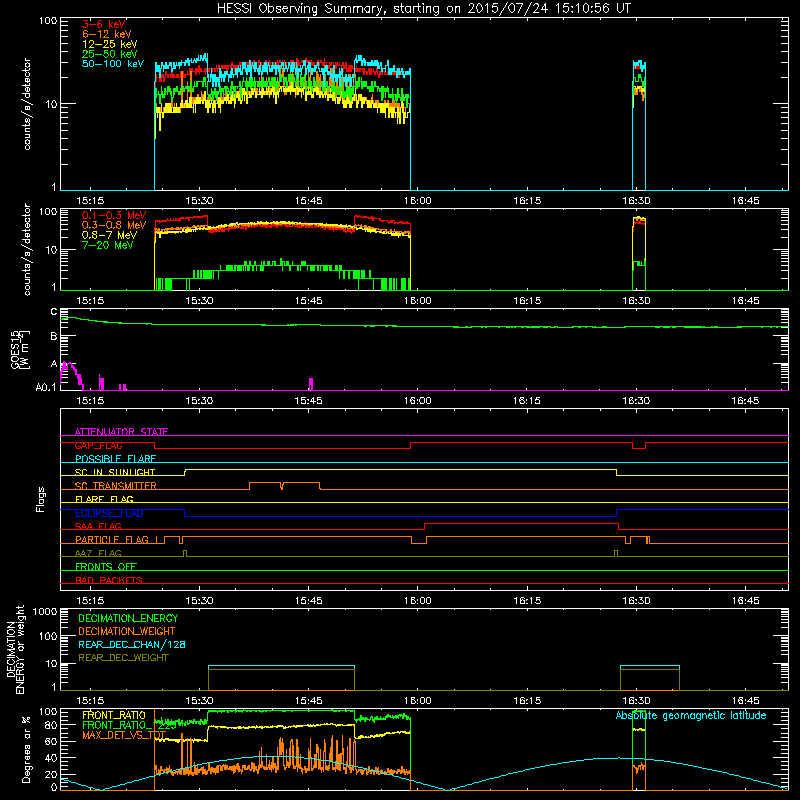800x800 pixels.
Task: Select the POSSIBLE_FLARE flag label
Action: (115, 459)
